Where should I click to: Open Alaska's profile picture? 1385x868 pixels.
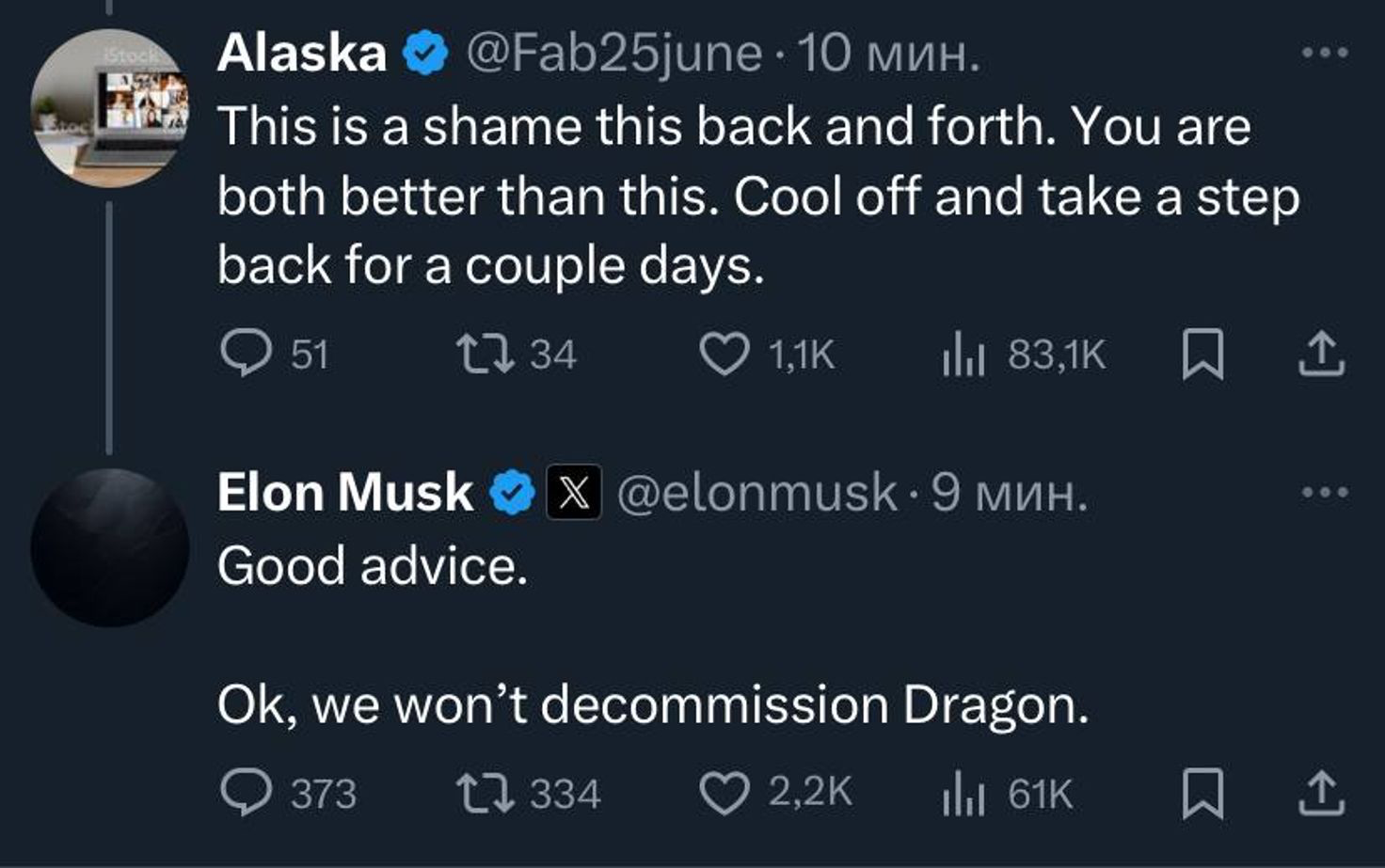110,108
